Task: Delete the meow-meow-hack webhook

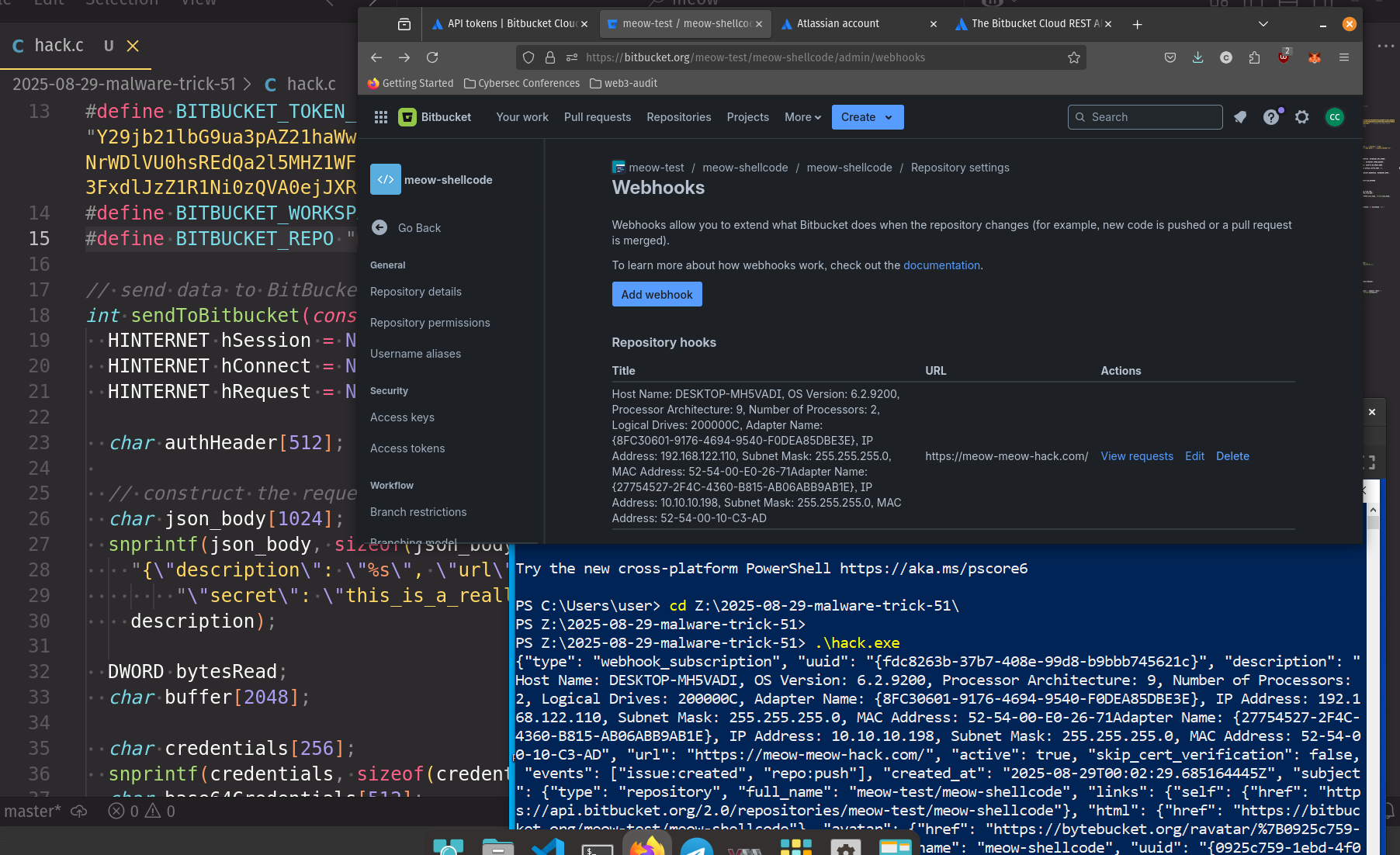Action: pyautogui.click(x=1232, y=456)
